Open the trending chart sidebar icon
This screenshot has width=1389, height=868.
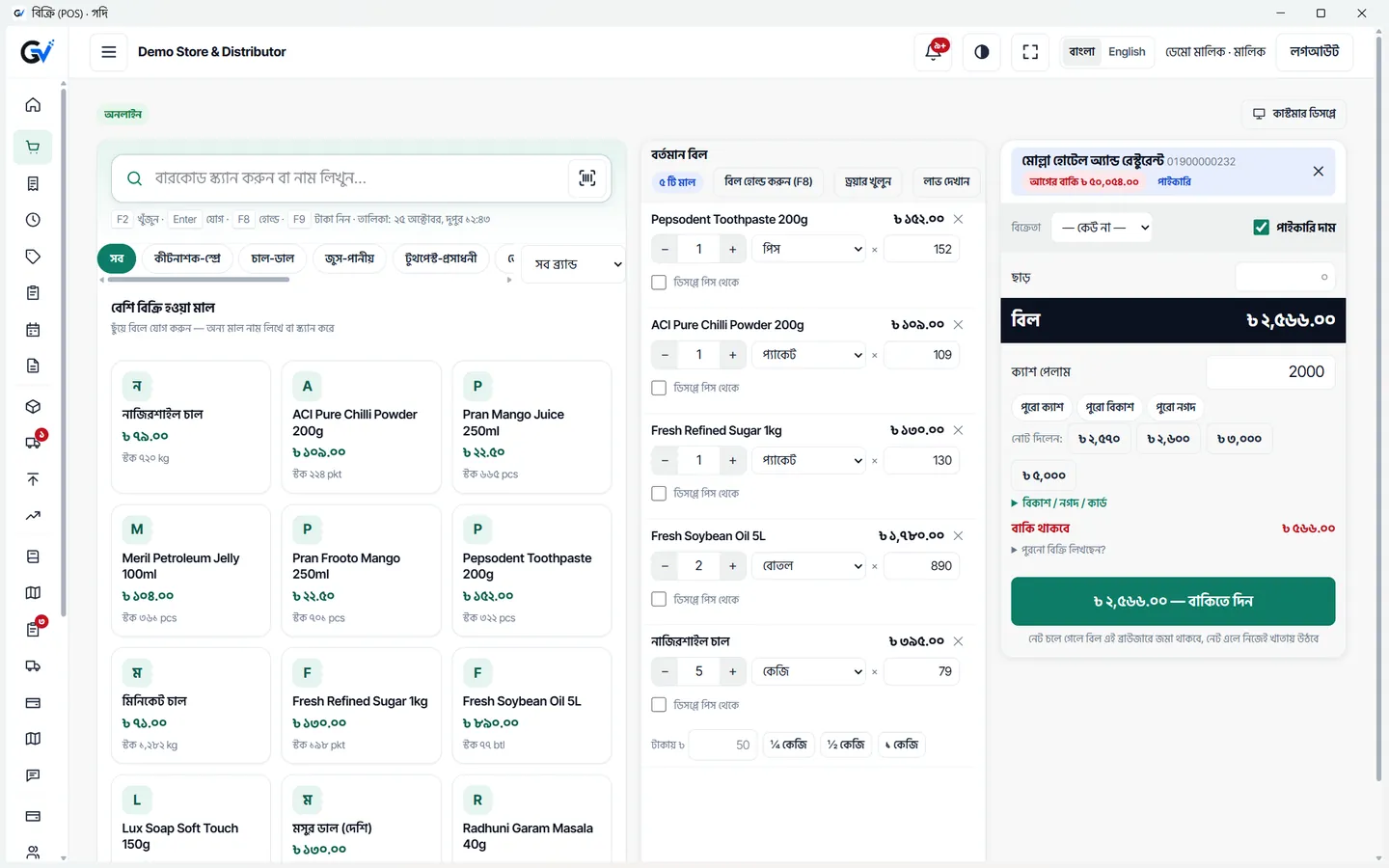click(x=33, y=516)
